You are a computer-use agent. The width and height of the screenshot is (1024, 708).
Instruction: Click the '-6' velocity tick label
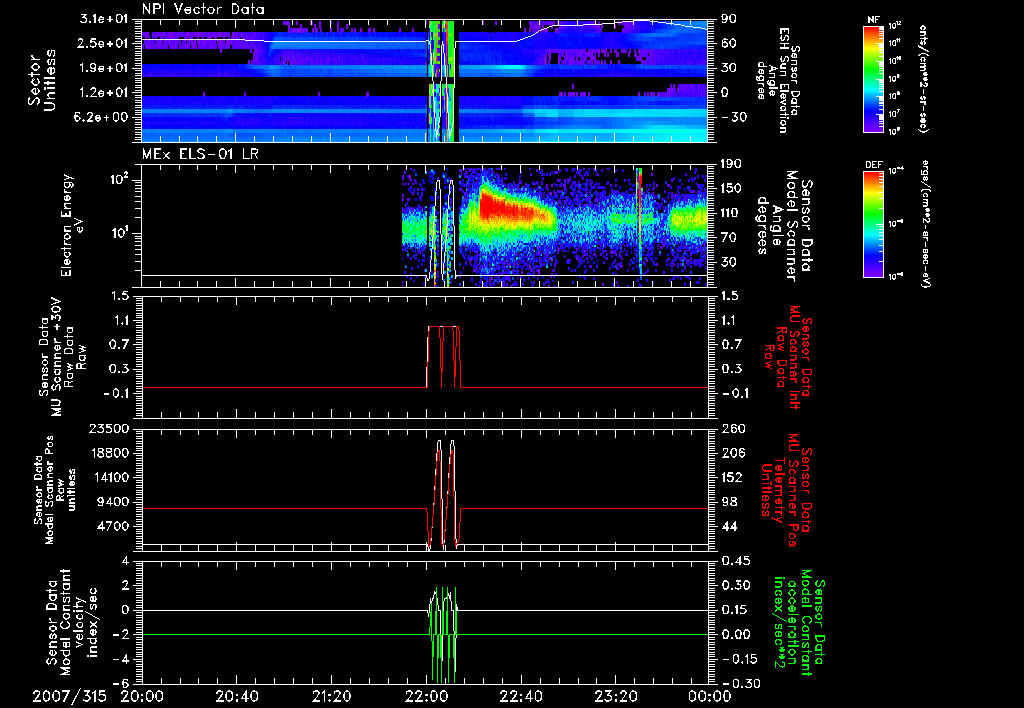(x=122, y=683)
